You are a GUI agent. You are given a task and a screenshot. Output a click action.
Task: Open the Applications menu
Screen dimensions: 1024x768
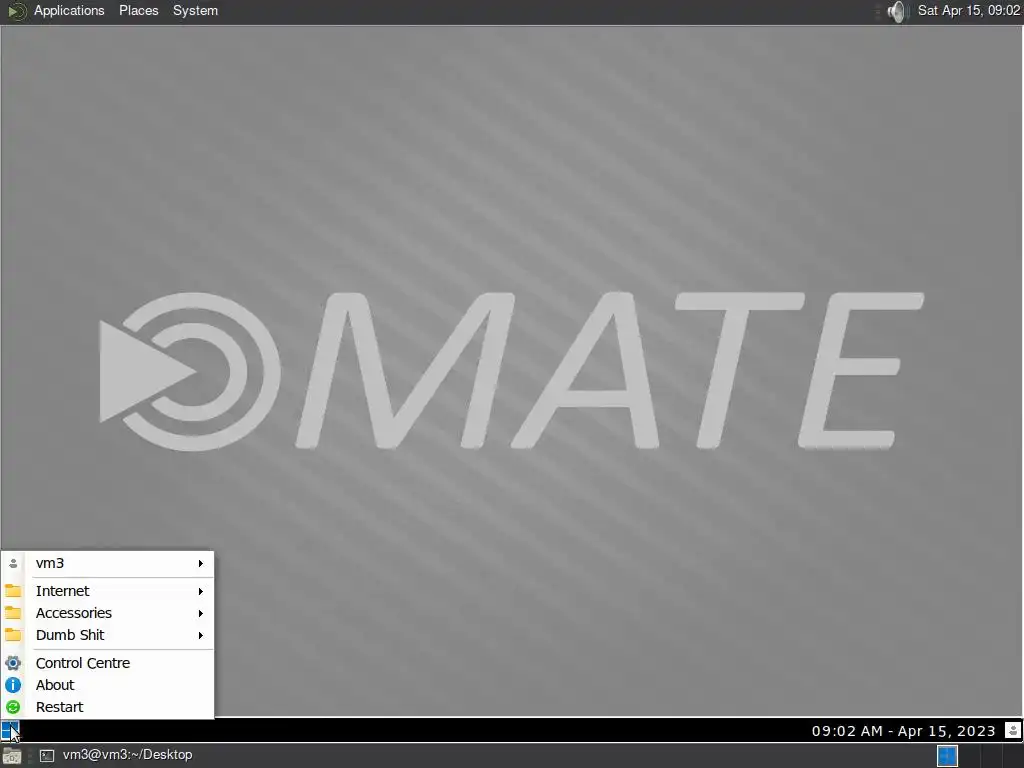point(69,10)
